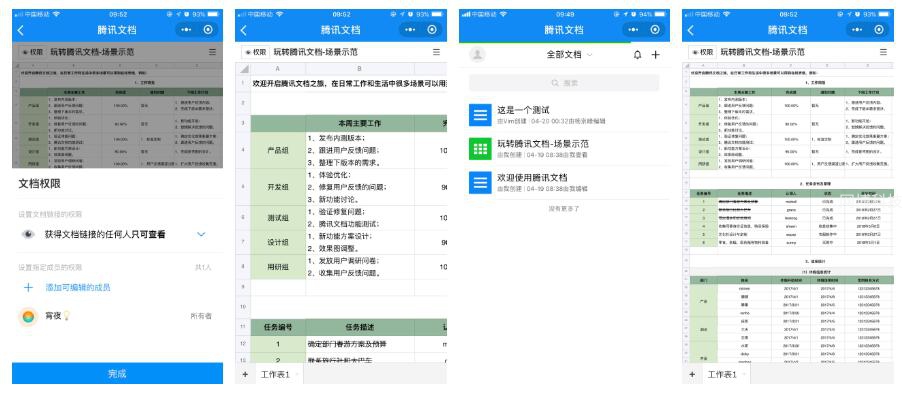Tap 共1人 member count text
Viewport: 905px width, 400px height.
203,267
